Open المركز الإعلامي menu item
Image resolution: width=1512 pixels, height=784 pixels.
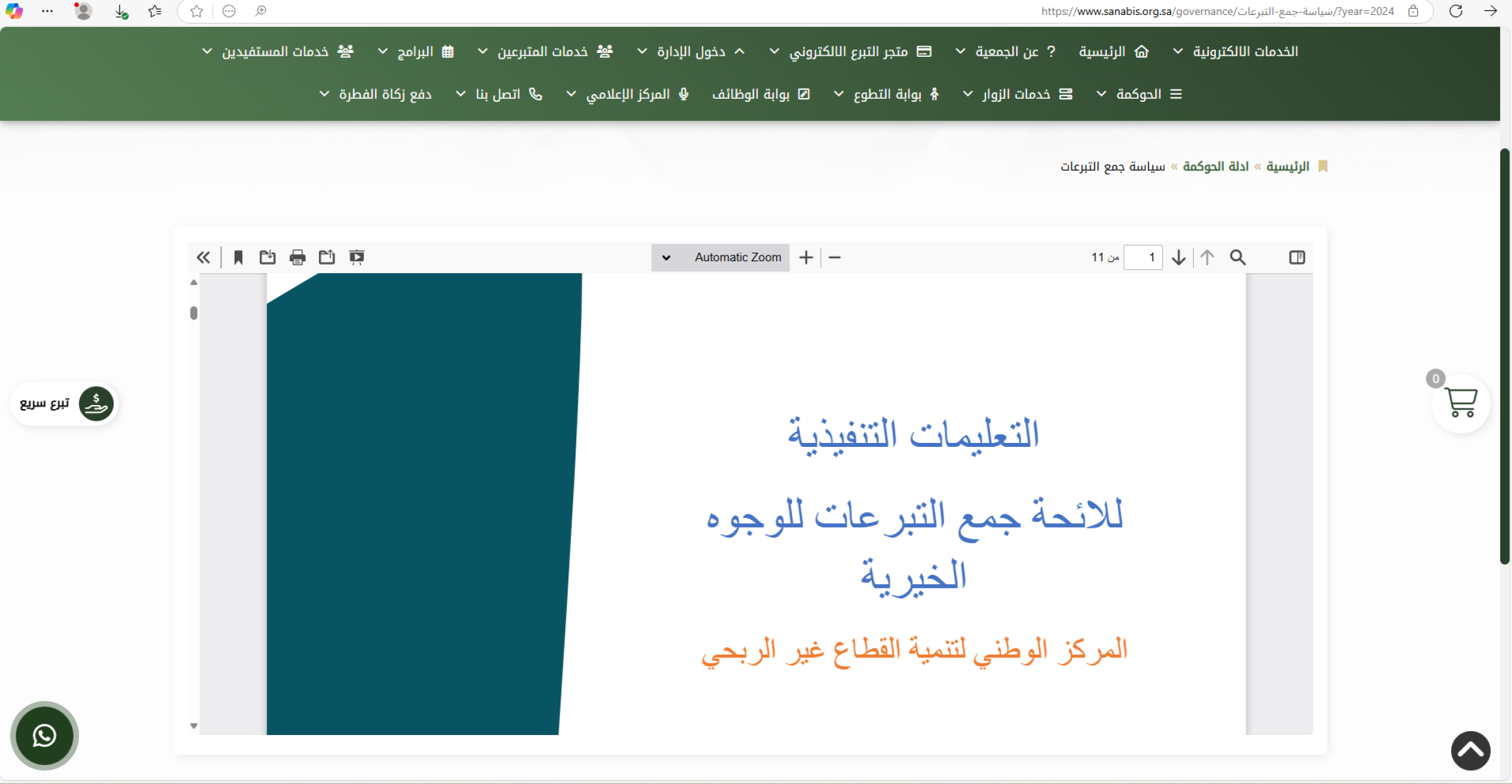coord(638,94)
